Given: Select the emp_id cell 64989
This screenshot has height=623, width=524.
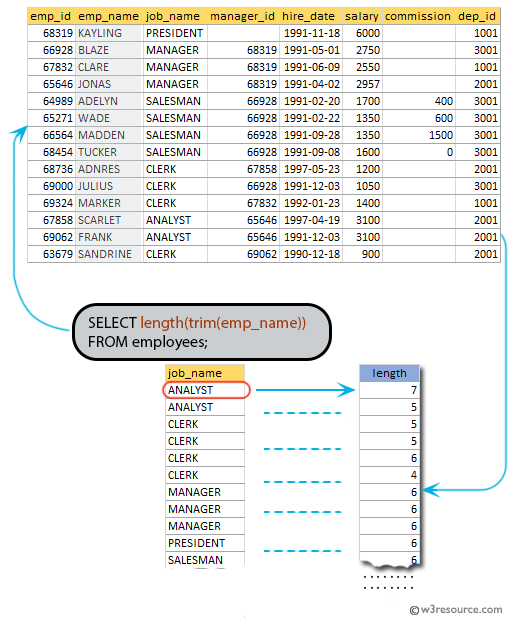Looking at the screenshot, I should [x=51, y=101].
